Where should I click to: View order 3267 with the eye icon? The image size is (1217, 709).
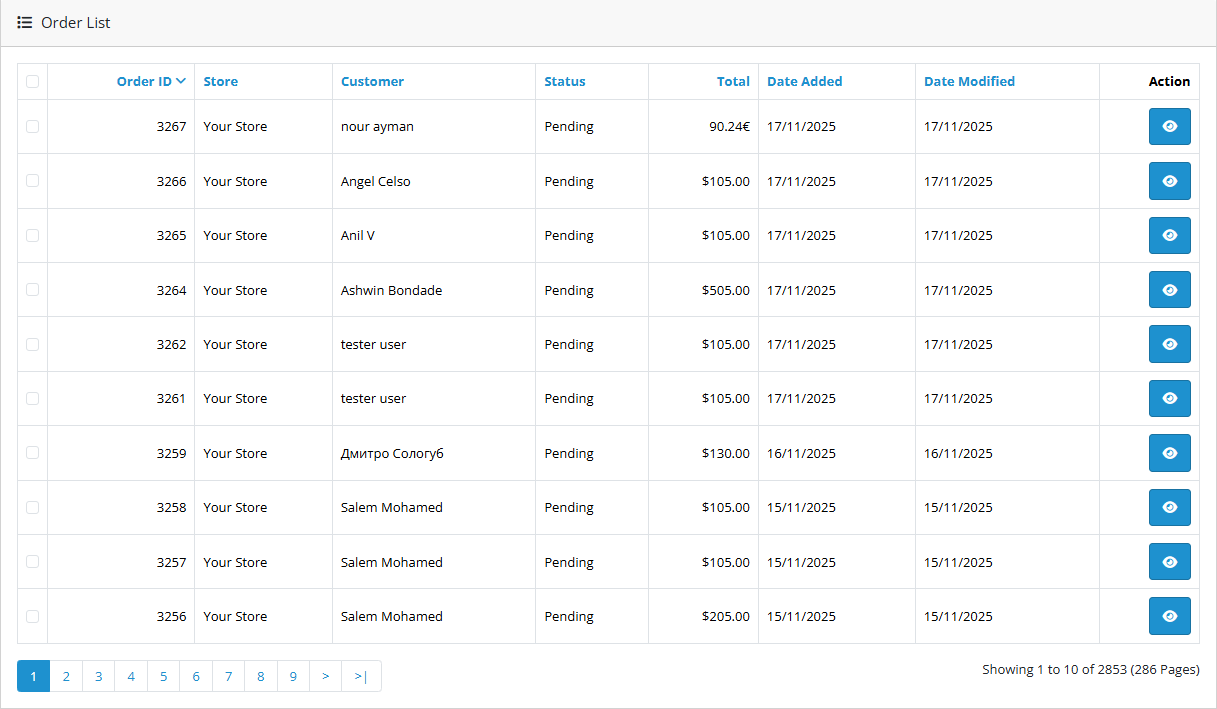click(1169, 127)
